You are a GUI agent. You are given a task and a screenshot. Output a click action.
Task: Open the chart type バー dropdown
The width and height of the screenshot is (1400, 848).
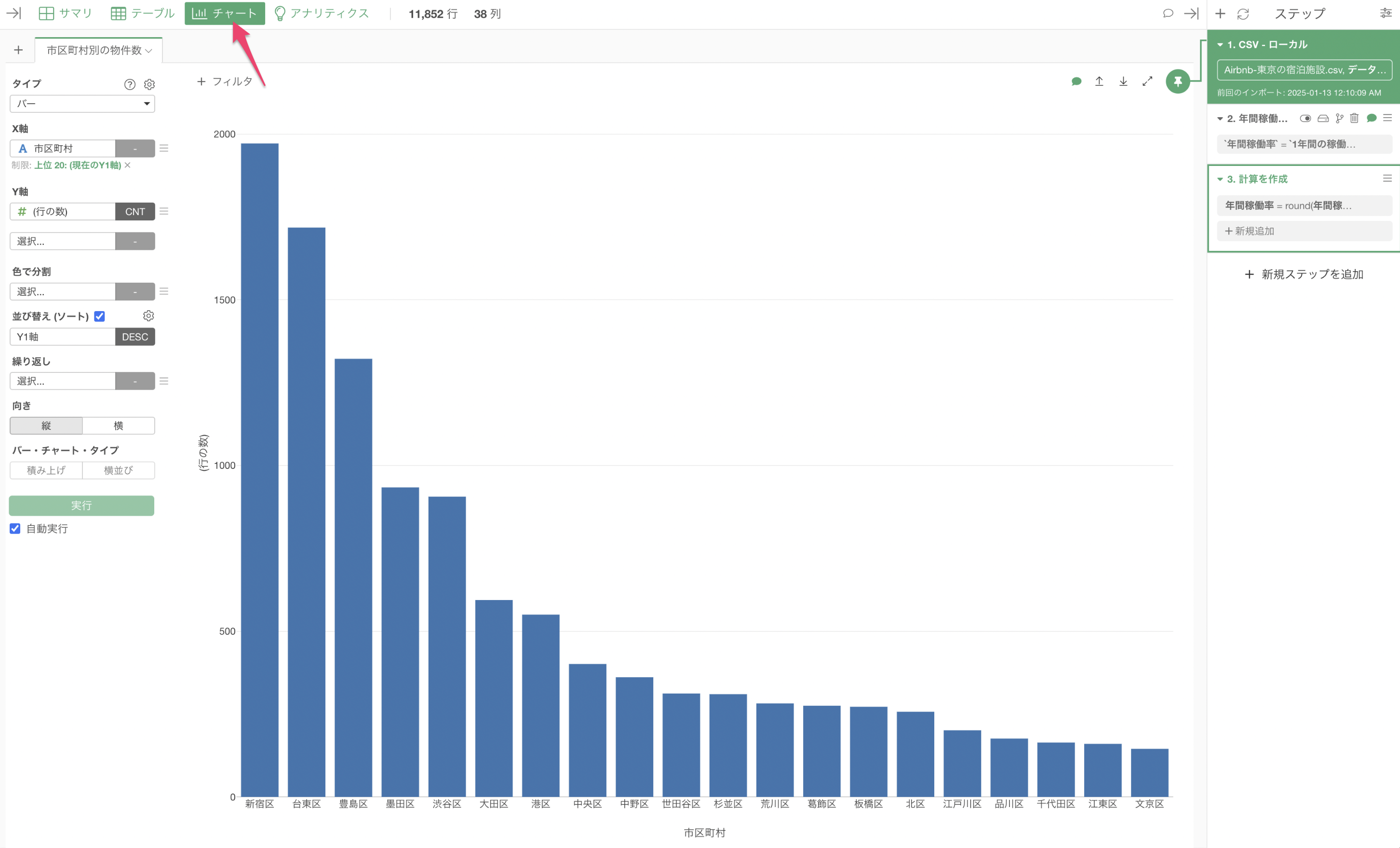[82, 103]
